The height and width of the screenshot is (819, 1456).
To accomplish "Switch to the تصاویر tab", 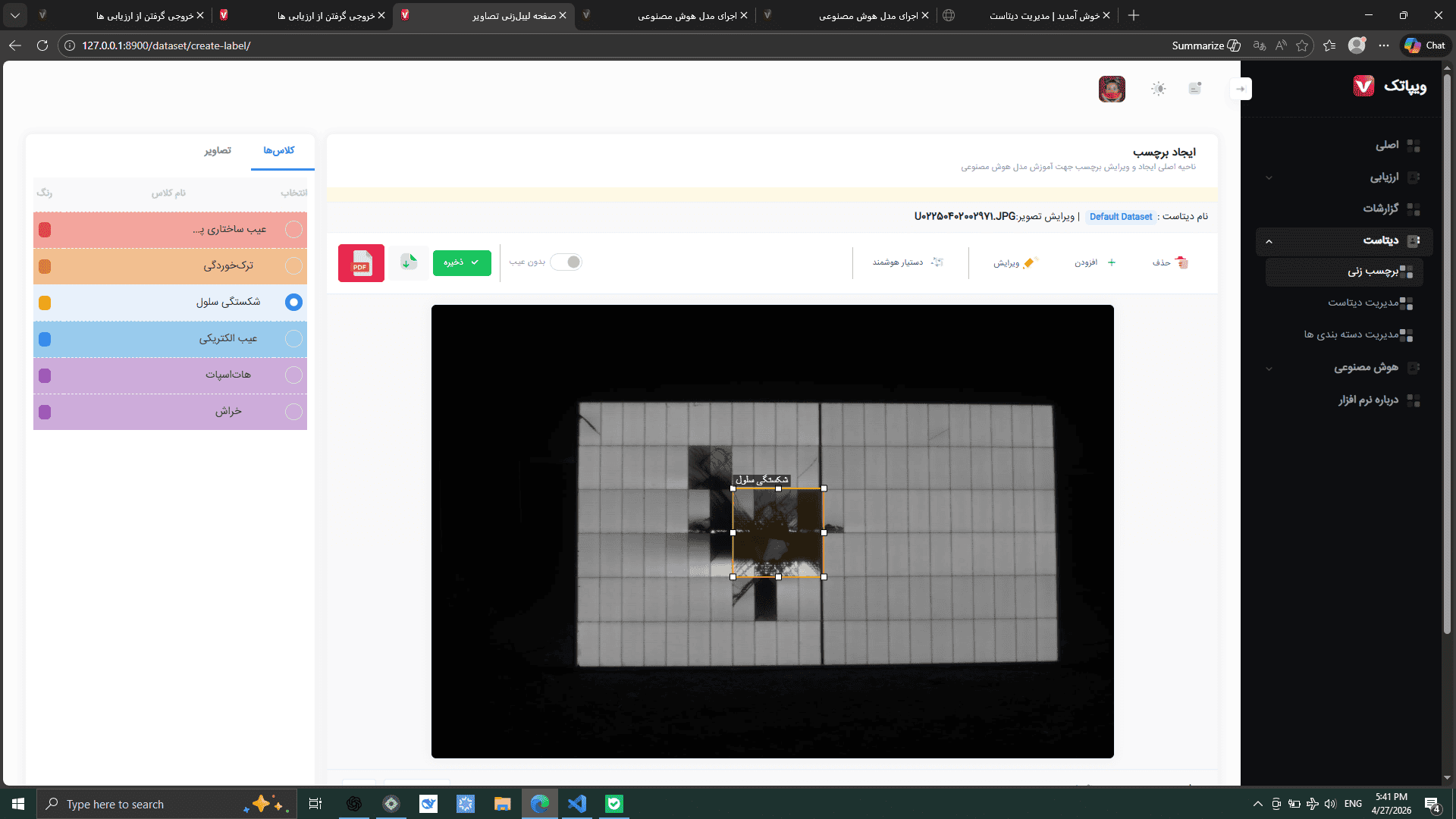I will pos(218,151).
